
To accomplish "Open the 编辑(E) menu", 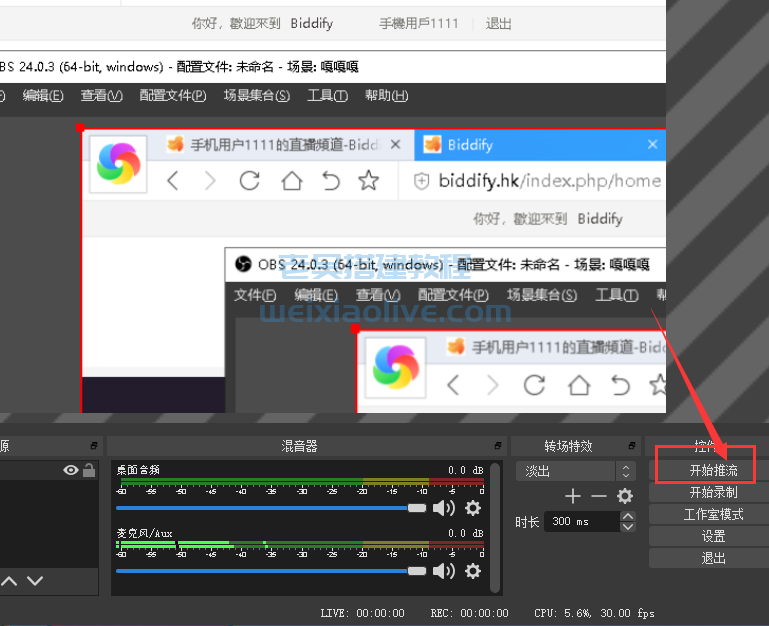I will pyautogui.click(x=43, y=95).
